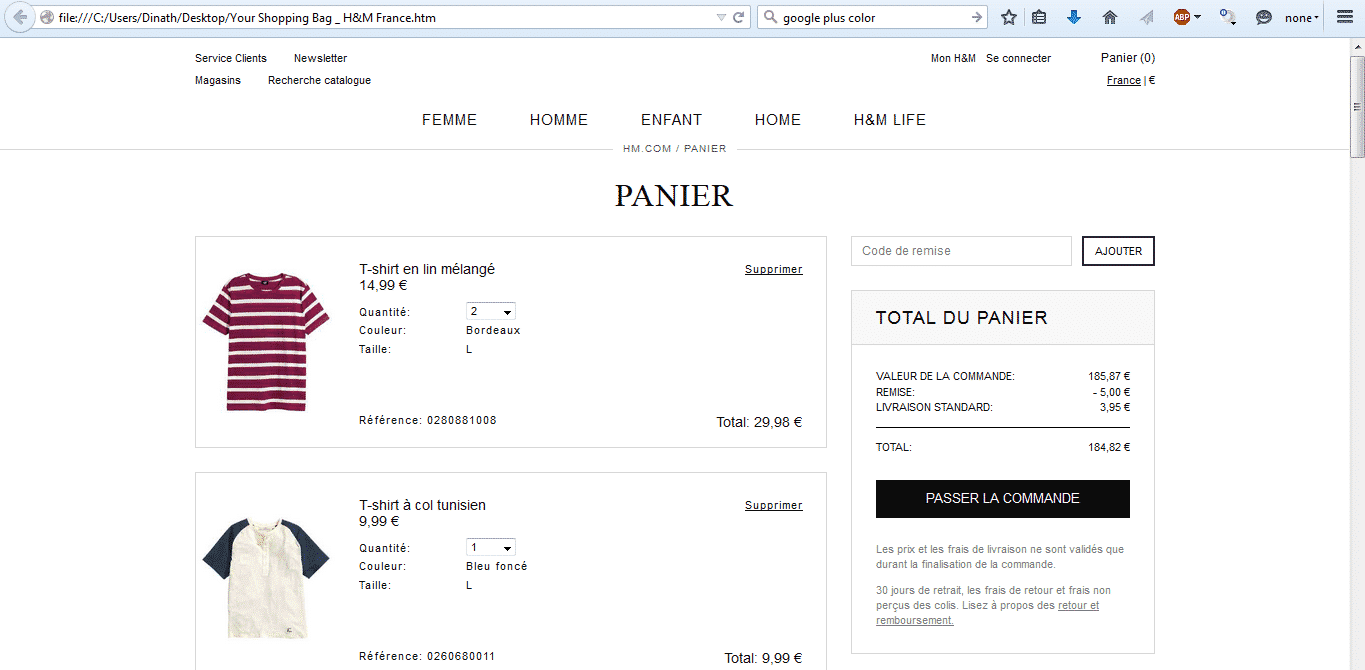Click the delivery cost '3,95 €'
Screen dimensions: 1365x670
point(1115,408)
